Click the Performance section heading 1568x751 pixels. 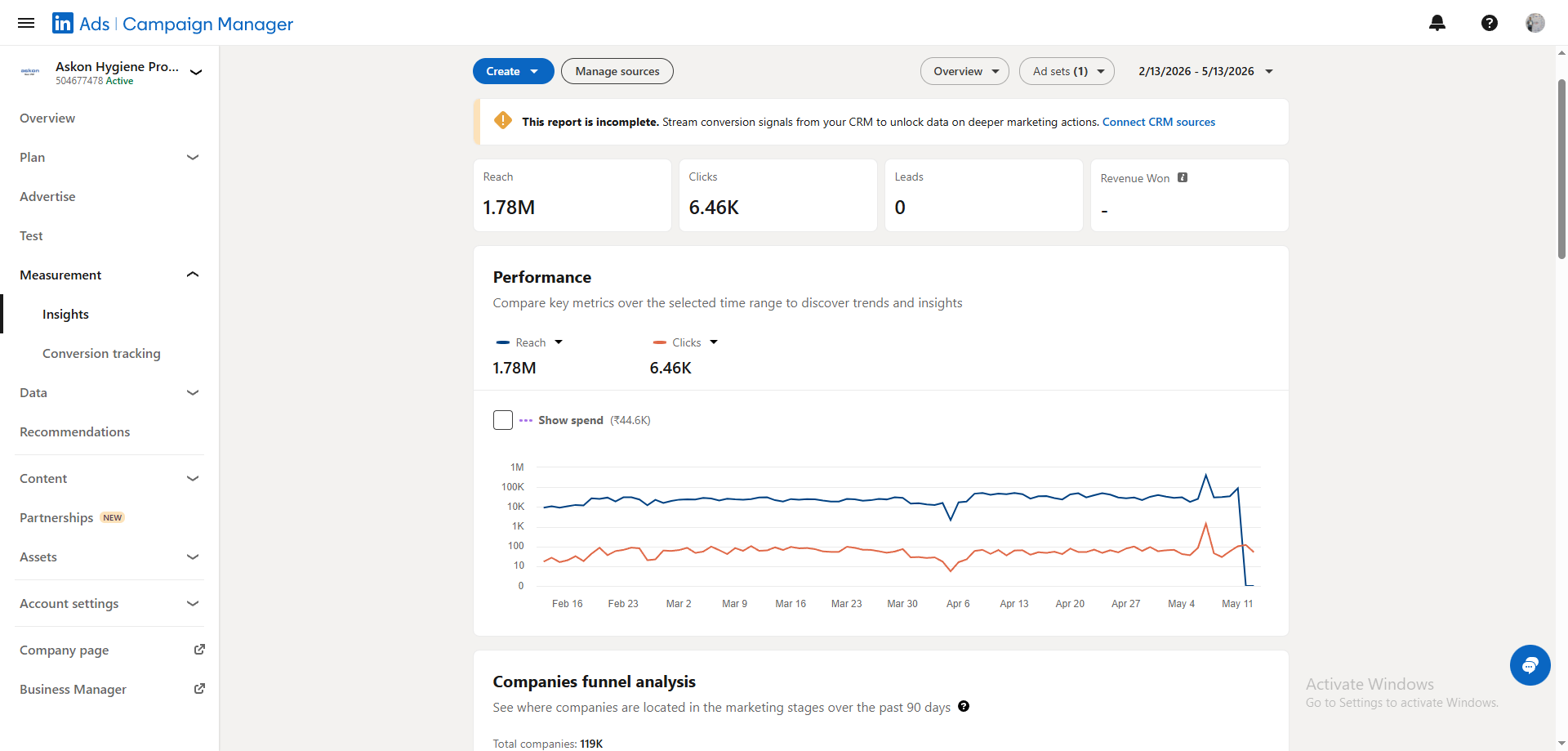pos(542,277)
